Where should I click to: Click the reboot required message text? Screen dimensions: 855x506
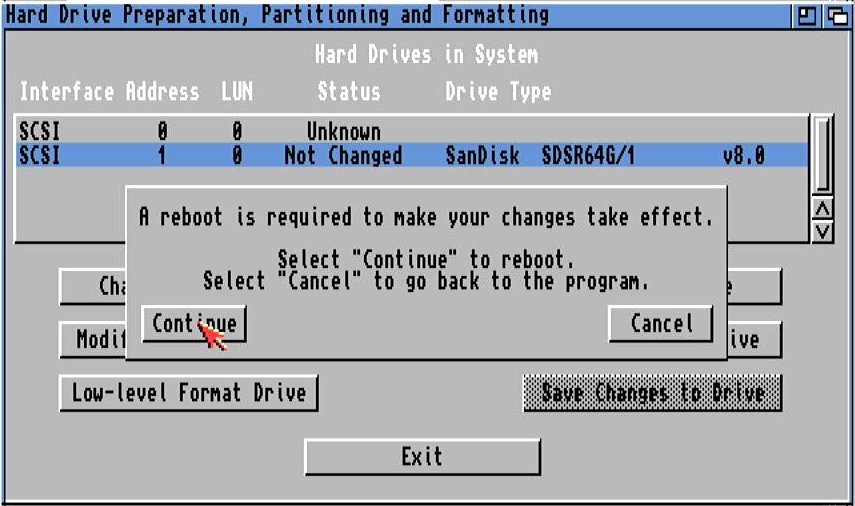tap(425, 217)
